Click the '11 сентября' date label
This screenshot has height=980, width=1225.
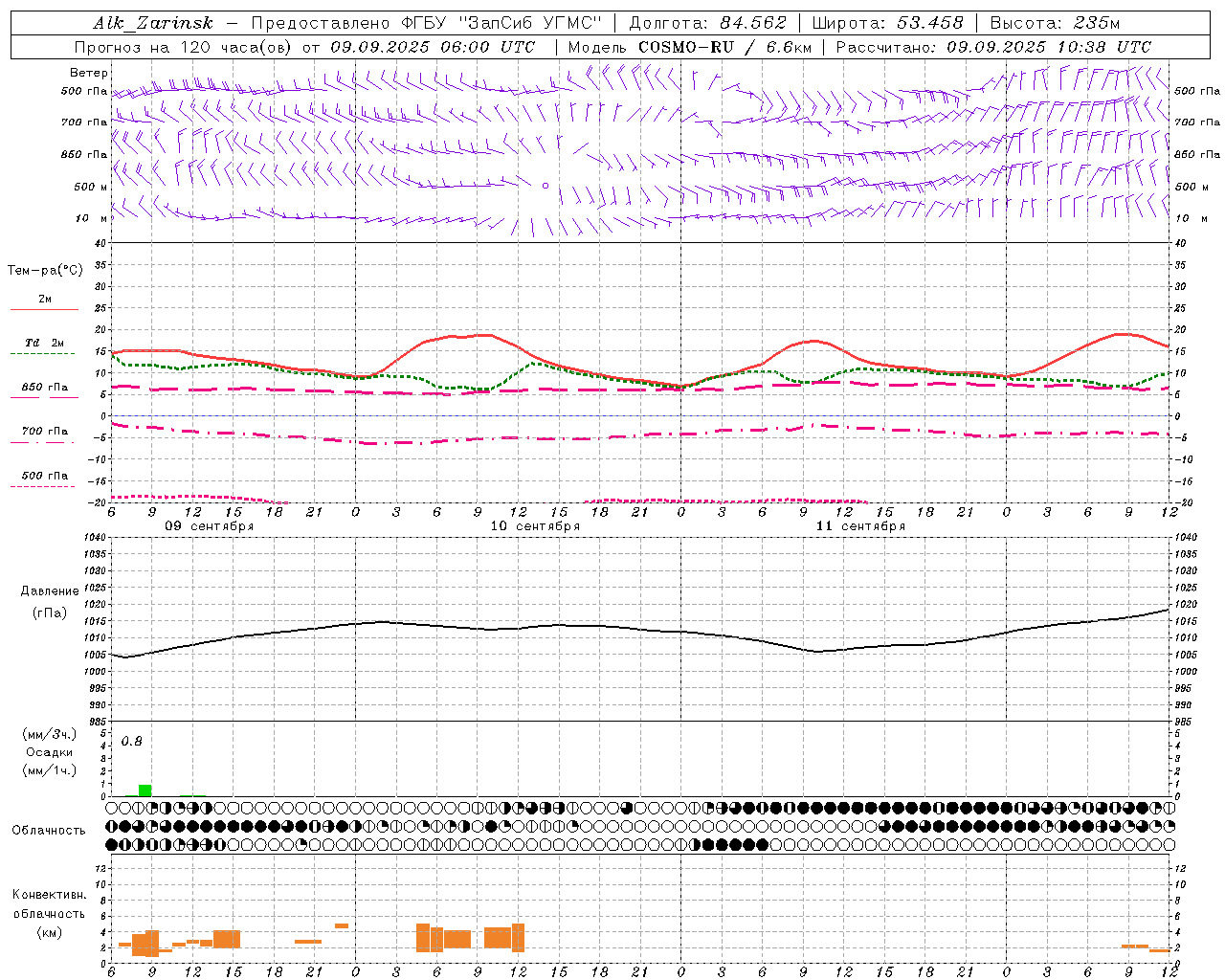860,526
